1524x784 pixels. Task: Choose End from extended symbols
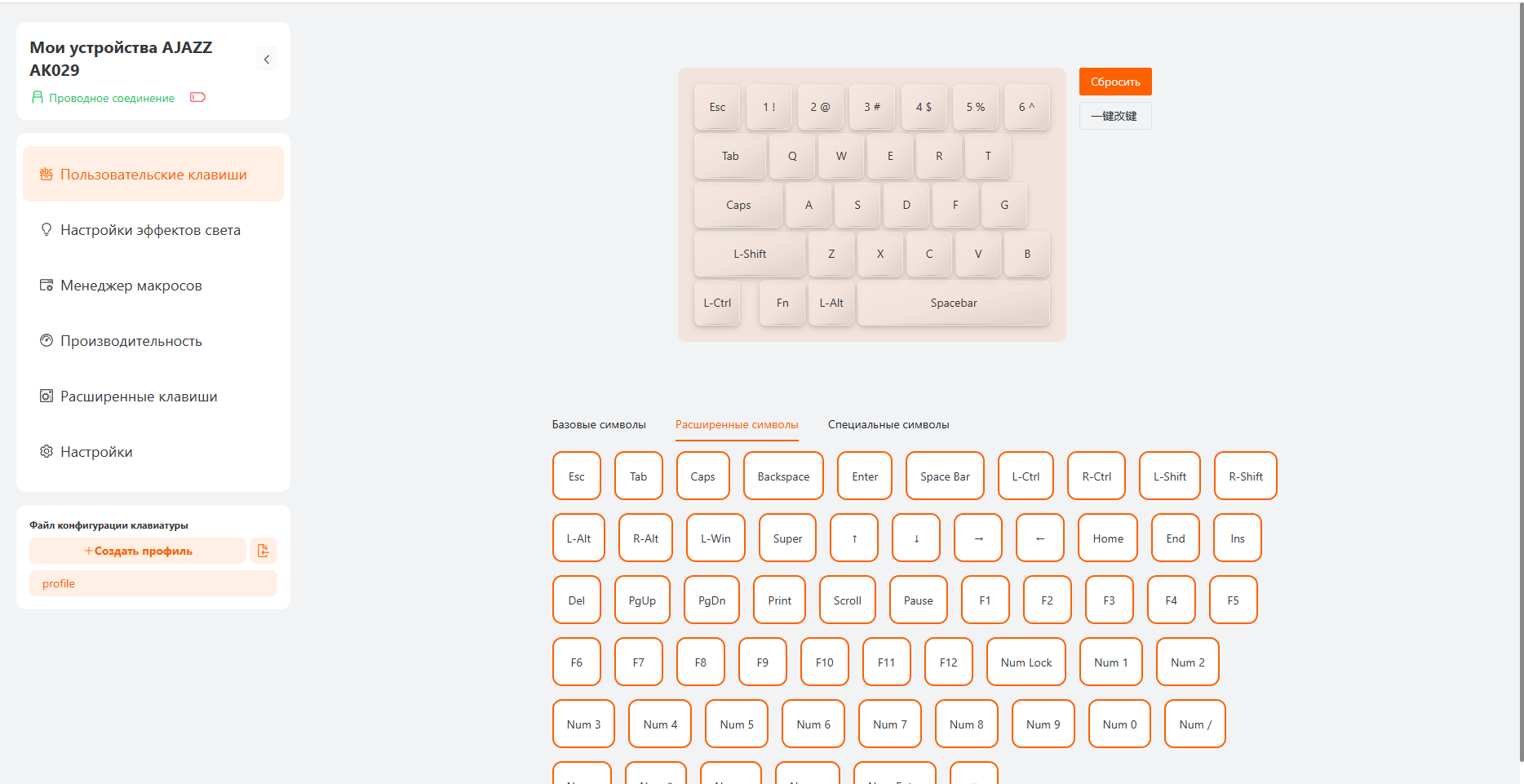click(x=1176, y=538)
